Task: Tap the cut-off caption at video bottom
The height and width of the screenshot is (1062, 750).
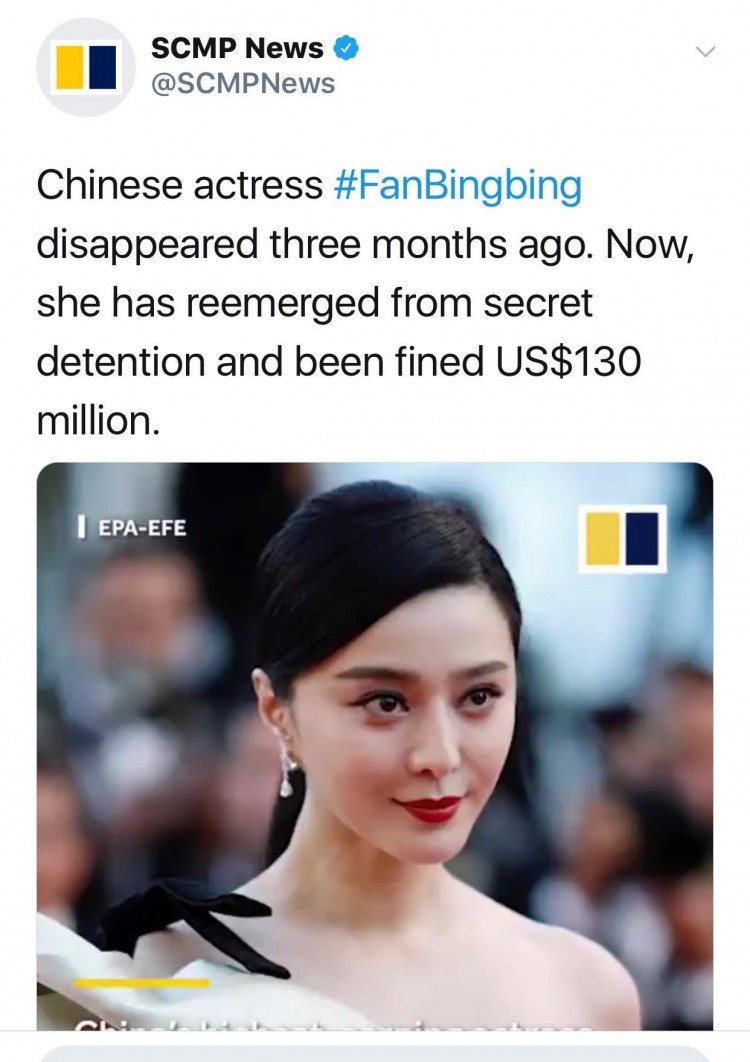Action: click(x=332, y=1025)
